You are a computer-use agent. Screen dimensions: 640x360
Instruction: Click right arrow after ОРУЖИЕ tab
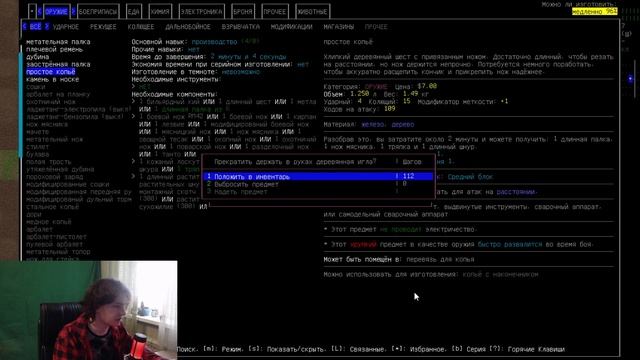73,12
